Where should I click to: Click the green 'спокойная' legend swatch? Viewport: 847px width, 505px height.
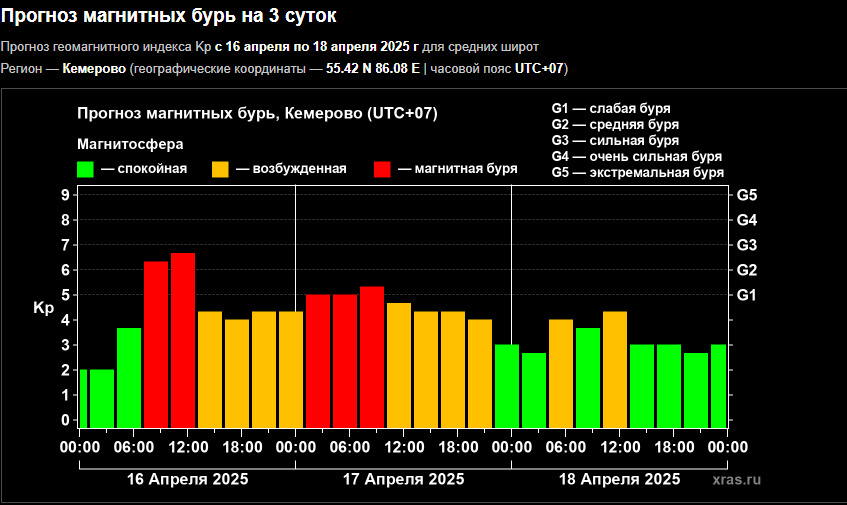(86, 169)
